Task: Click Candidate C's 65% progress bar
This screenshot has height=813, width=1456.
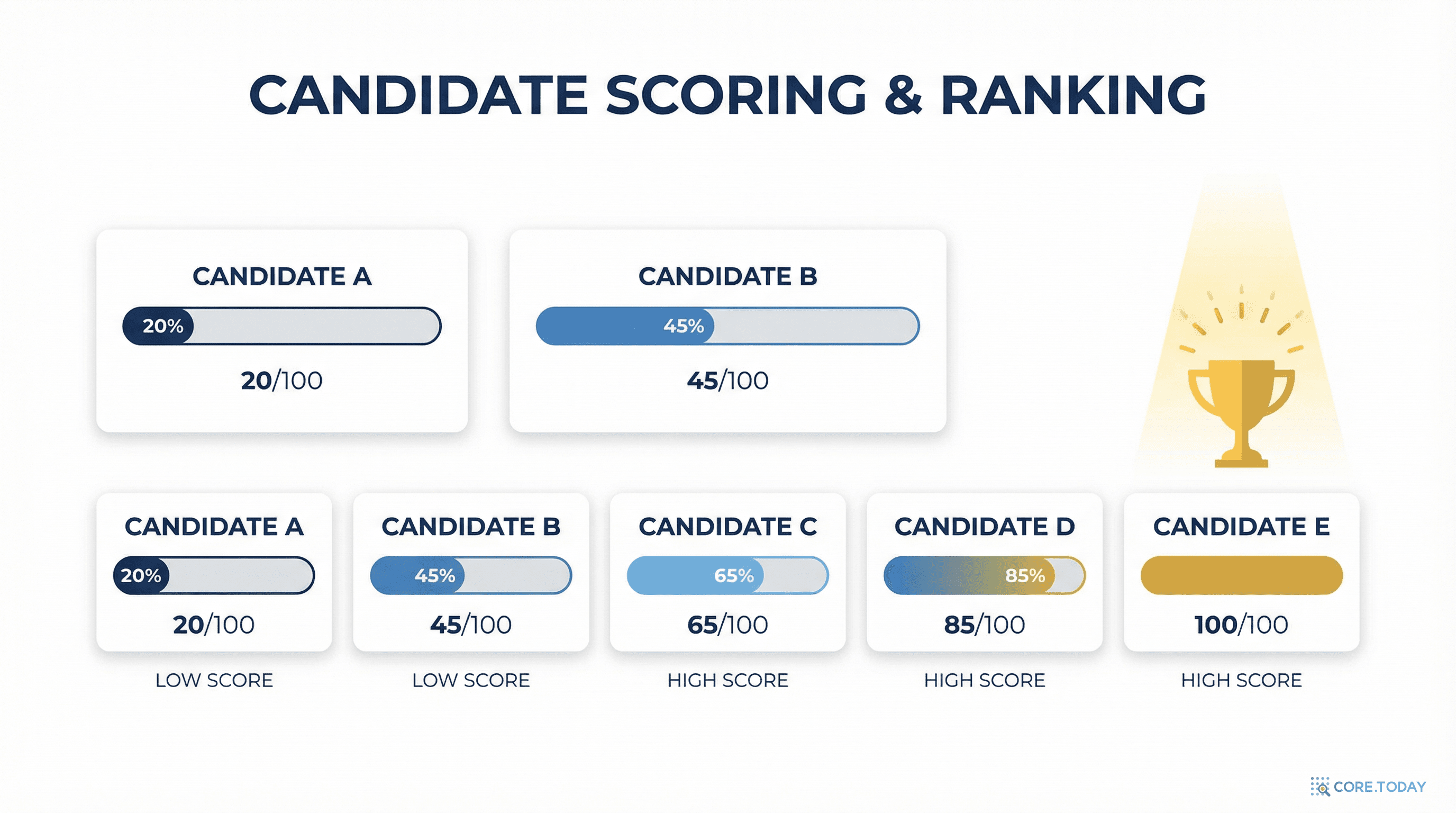Action: point(727,575)
